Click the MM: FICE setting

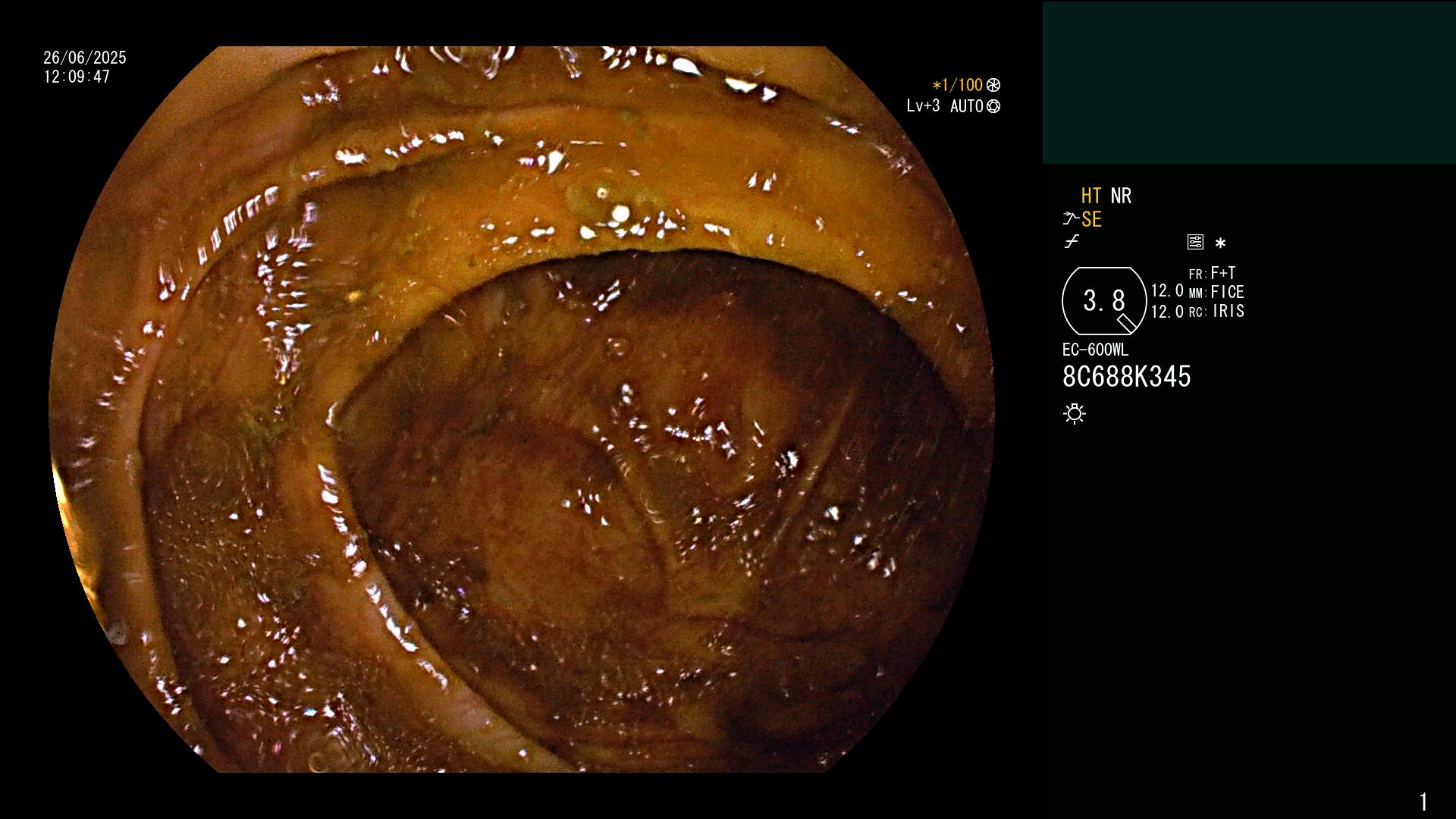(x=1216, y=292)
